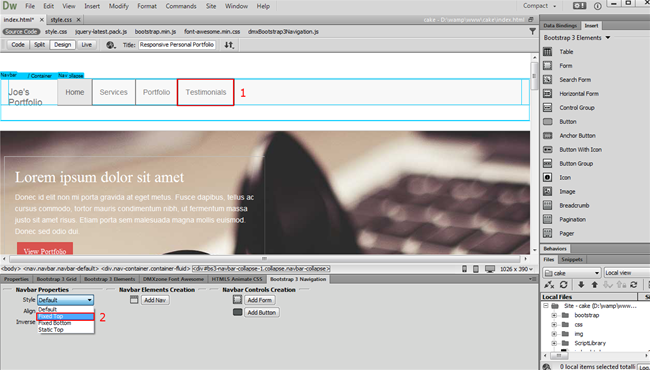Click the bootstrap.min.js related file

155,31
